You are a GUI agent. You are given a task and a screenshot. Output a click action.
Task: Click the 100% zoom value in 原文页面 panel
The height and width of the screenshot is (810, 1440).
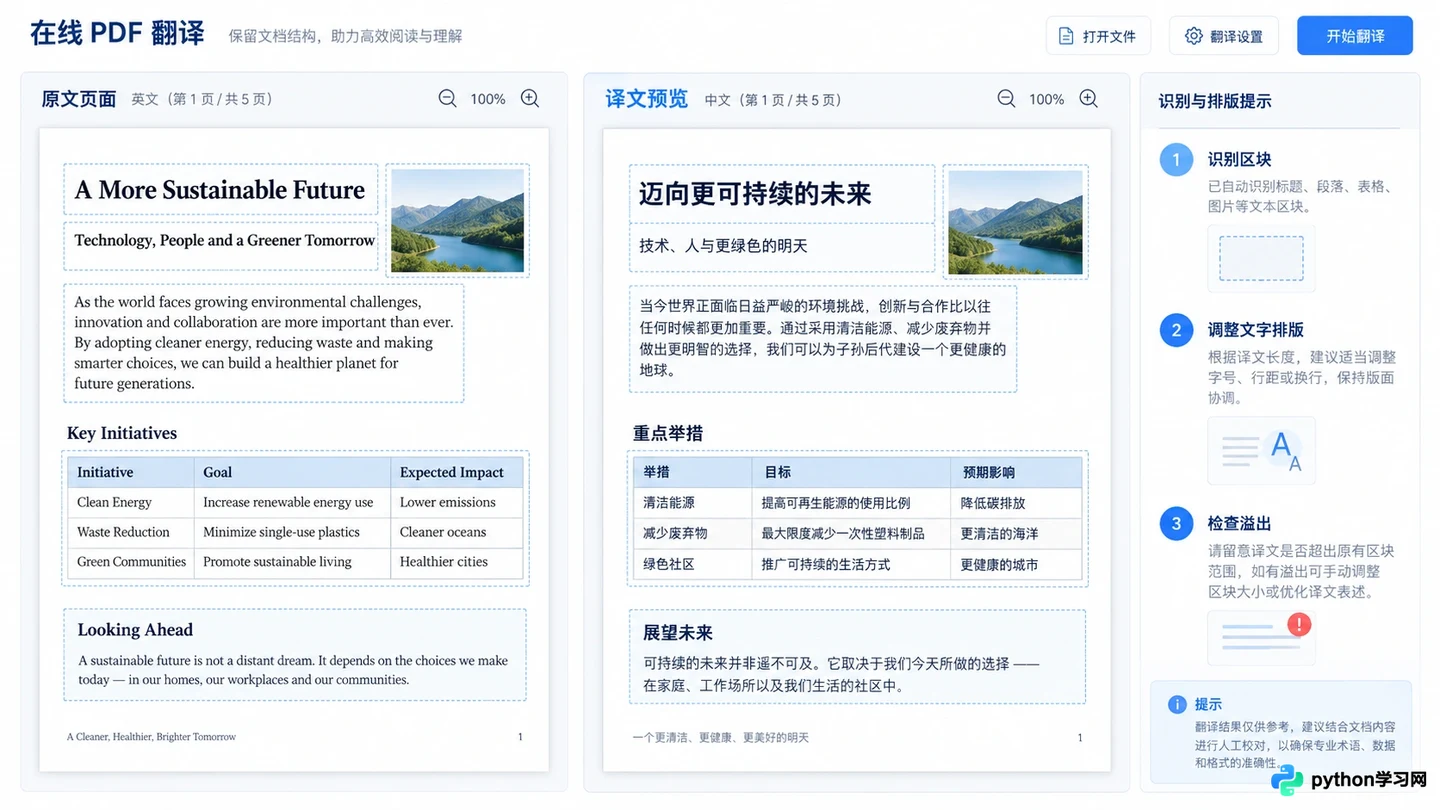(x=488, y=99)
